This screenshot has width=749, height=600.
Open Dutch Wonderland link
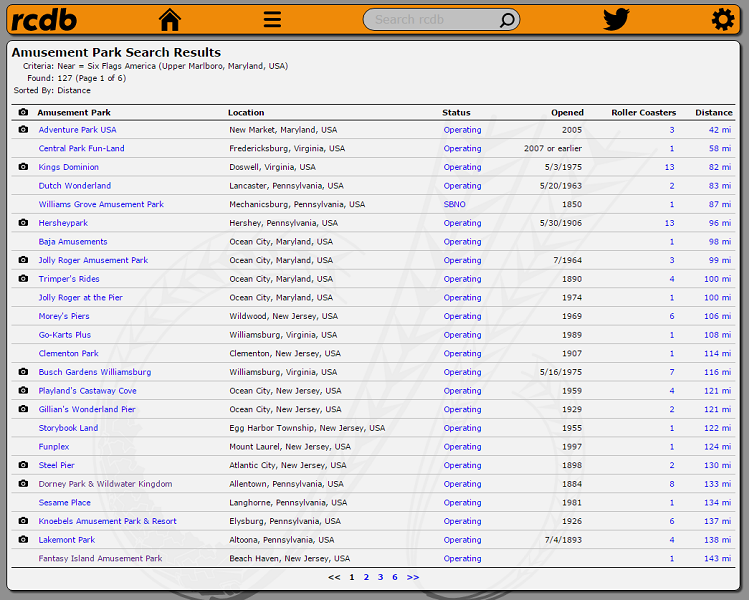[75, 186]
